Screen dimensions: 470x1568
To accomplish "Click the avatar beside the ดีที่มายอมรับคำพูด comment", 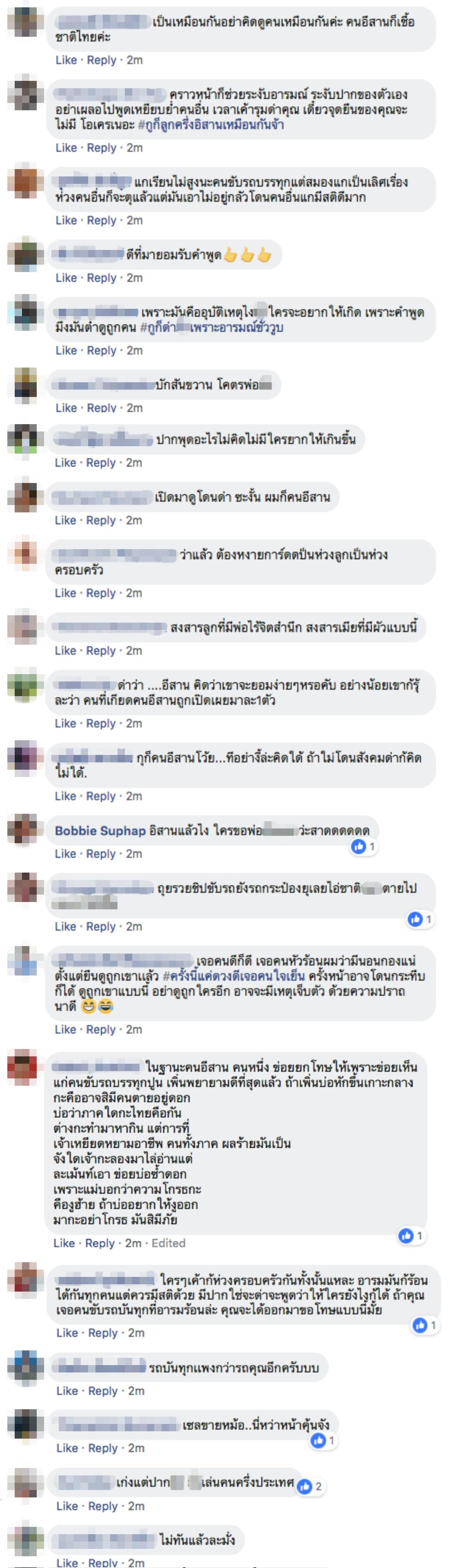I will pos(26,255).
